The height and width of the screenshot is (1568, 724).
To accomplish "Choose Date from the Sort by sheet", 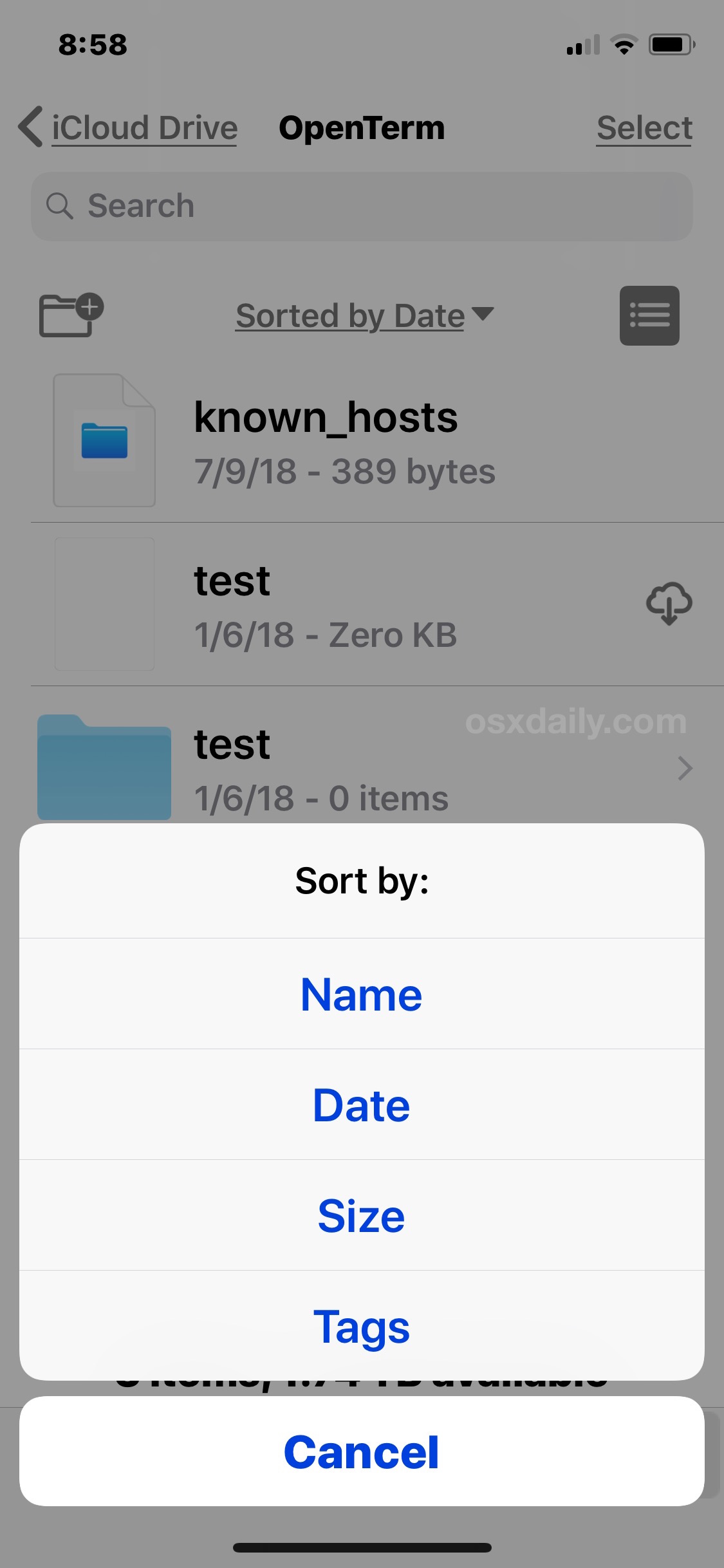I will click(362, 1105).
